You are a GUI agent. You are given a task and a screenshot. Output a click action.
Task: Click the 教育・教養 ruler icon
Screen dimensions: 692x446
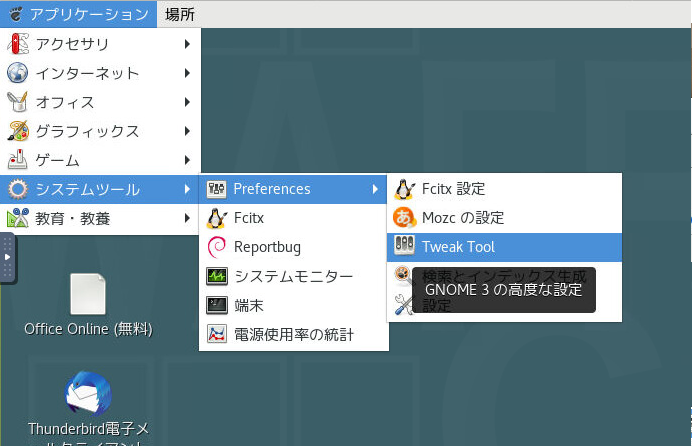pos(18,218)
